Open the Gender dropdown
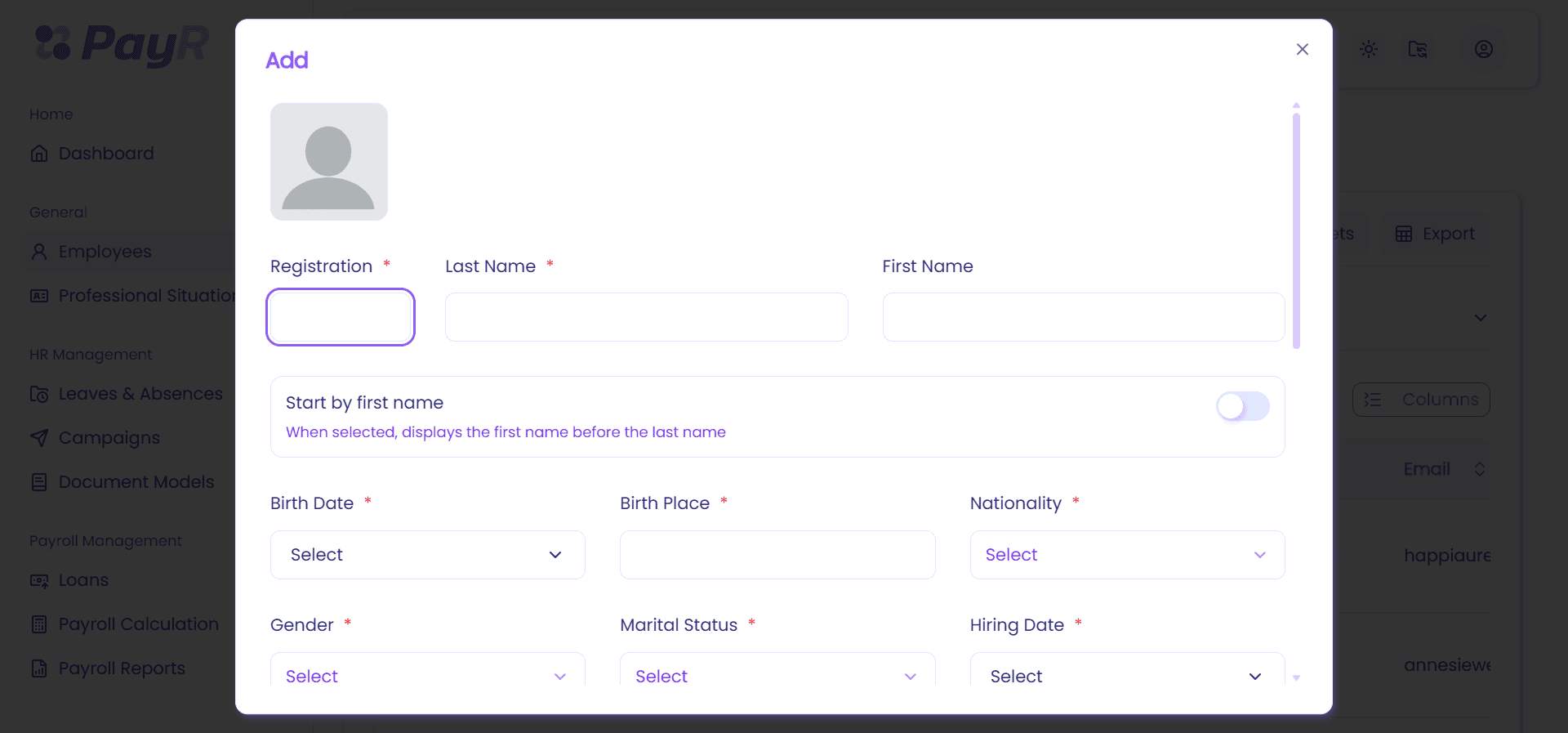The width and height of the screenshot is (1568, 733). 428,670
